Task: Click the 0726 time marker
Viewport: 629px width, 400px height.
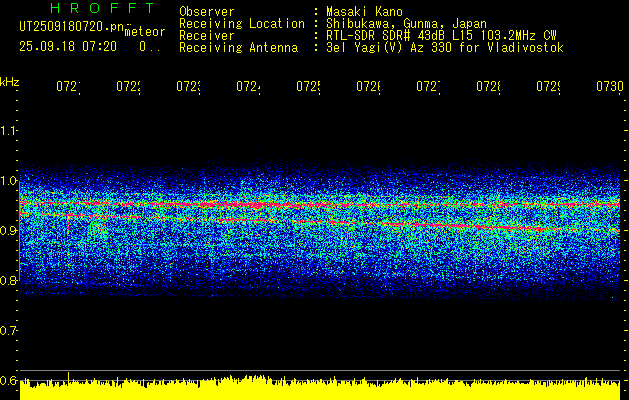Action: [368, 87]
